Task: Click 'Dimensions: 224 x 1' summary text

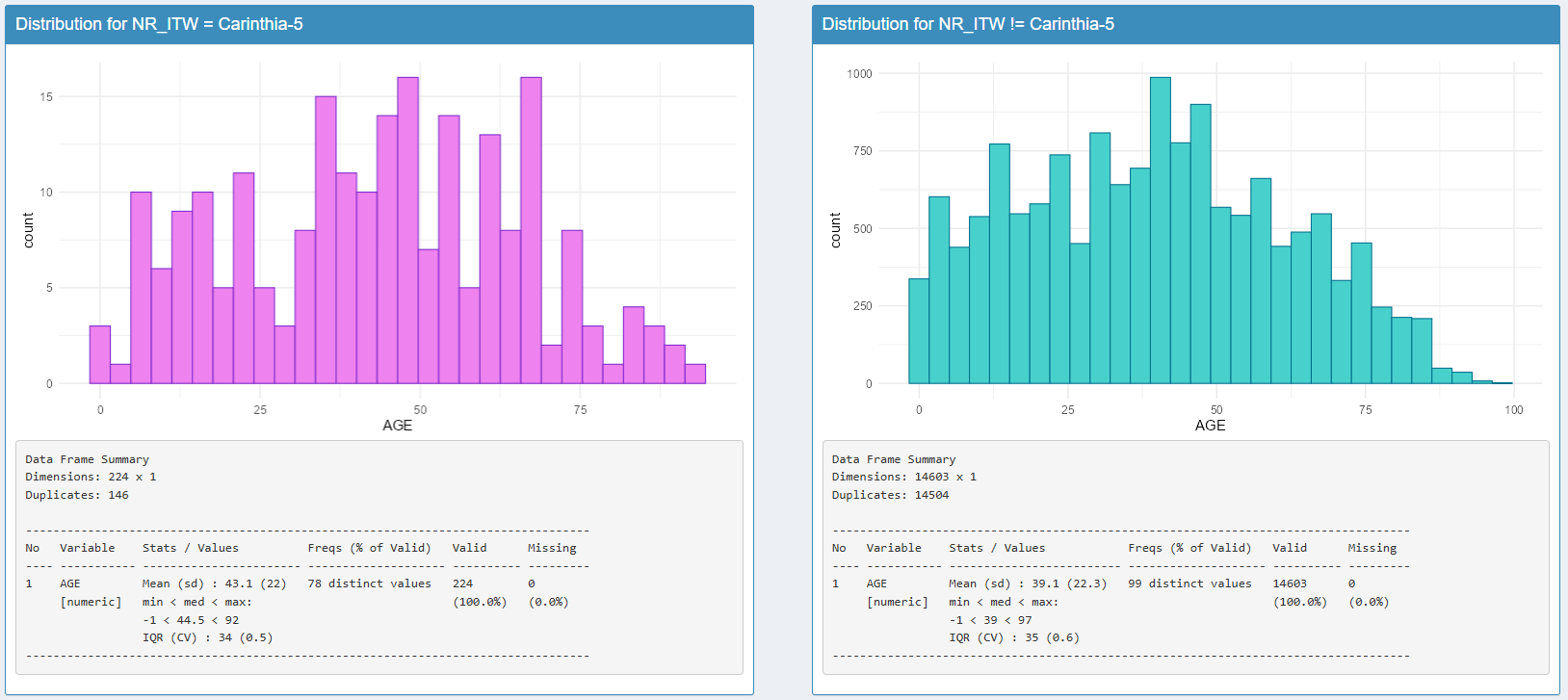Action: coord(91,478)
